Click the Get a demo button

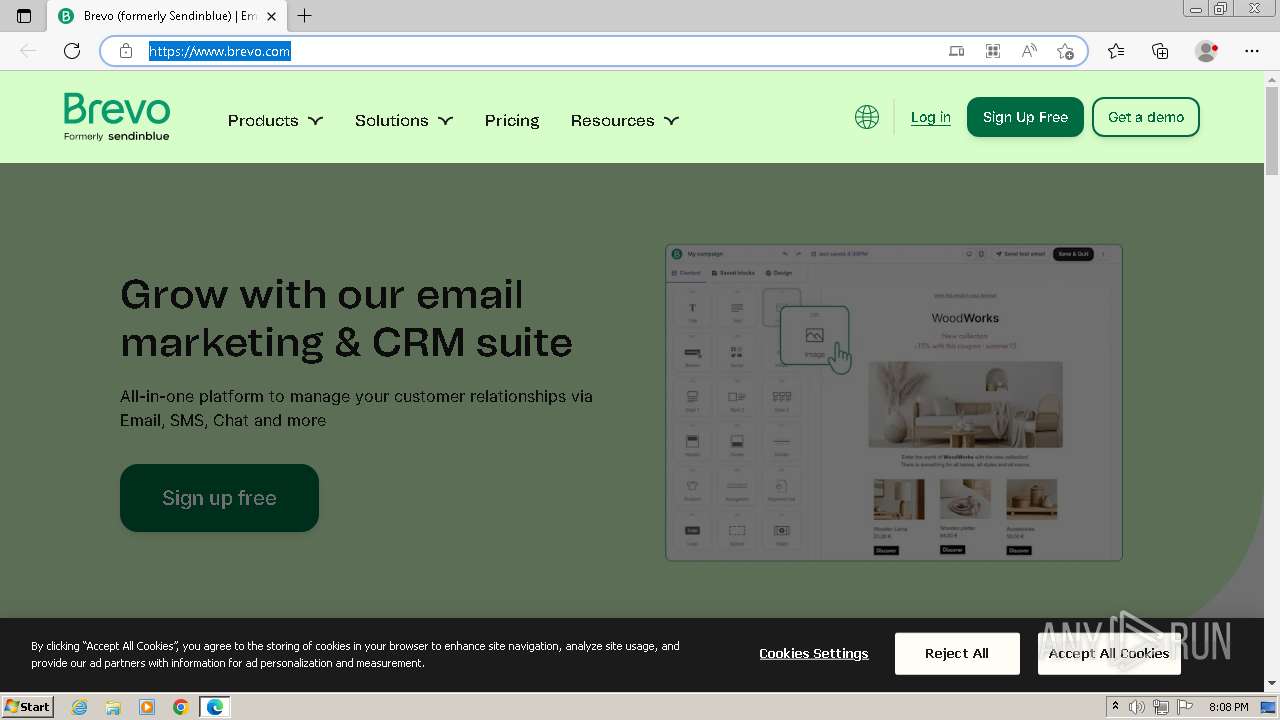(1146, 117)
